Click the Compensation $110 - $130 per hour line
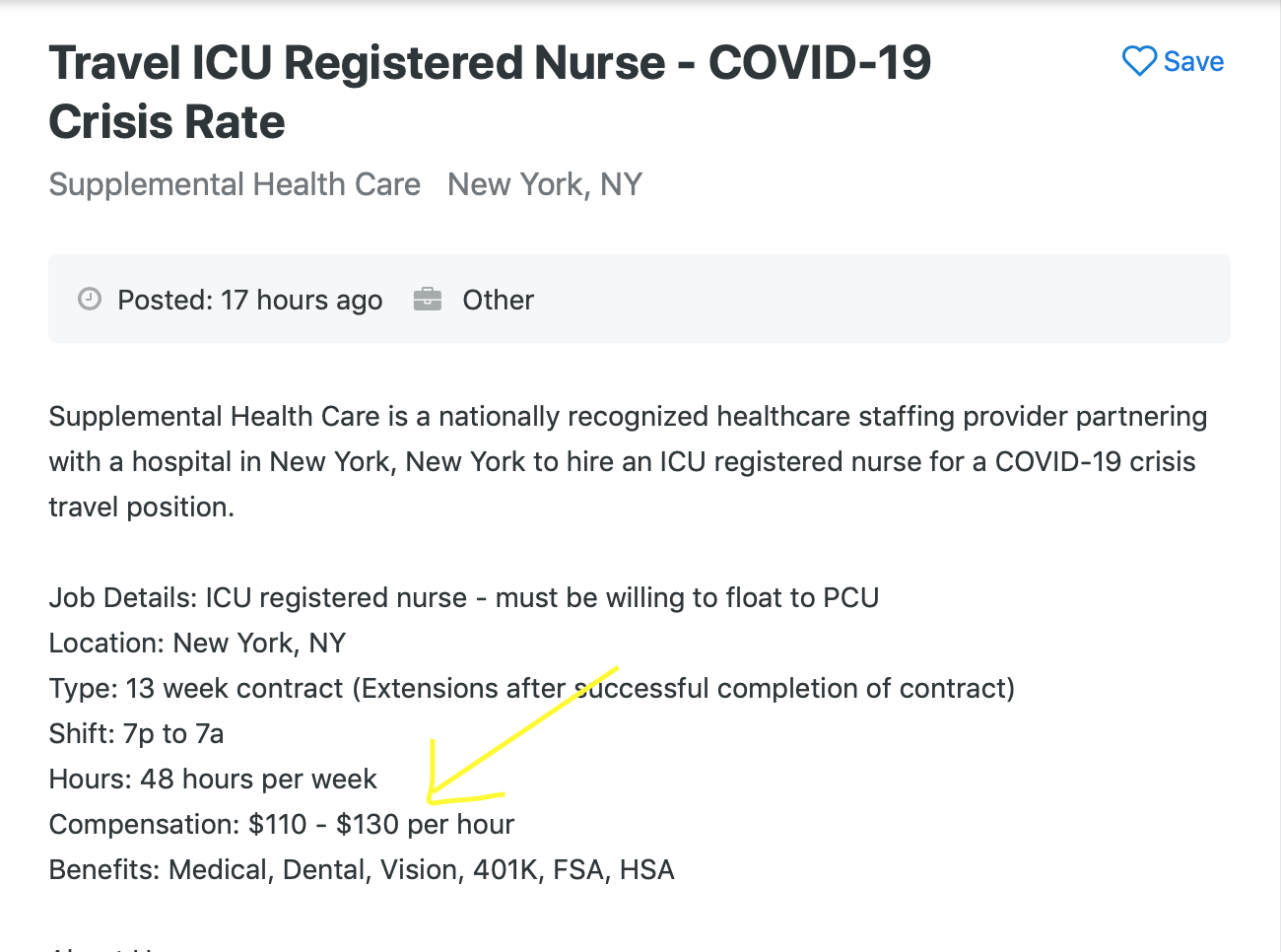Image resolution: width=1281 pixels, height=952 pixels. 282,824
